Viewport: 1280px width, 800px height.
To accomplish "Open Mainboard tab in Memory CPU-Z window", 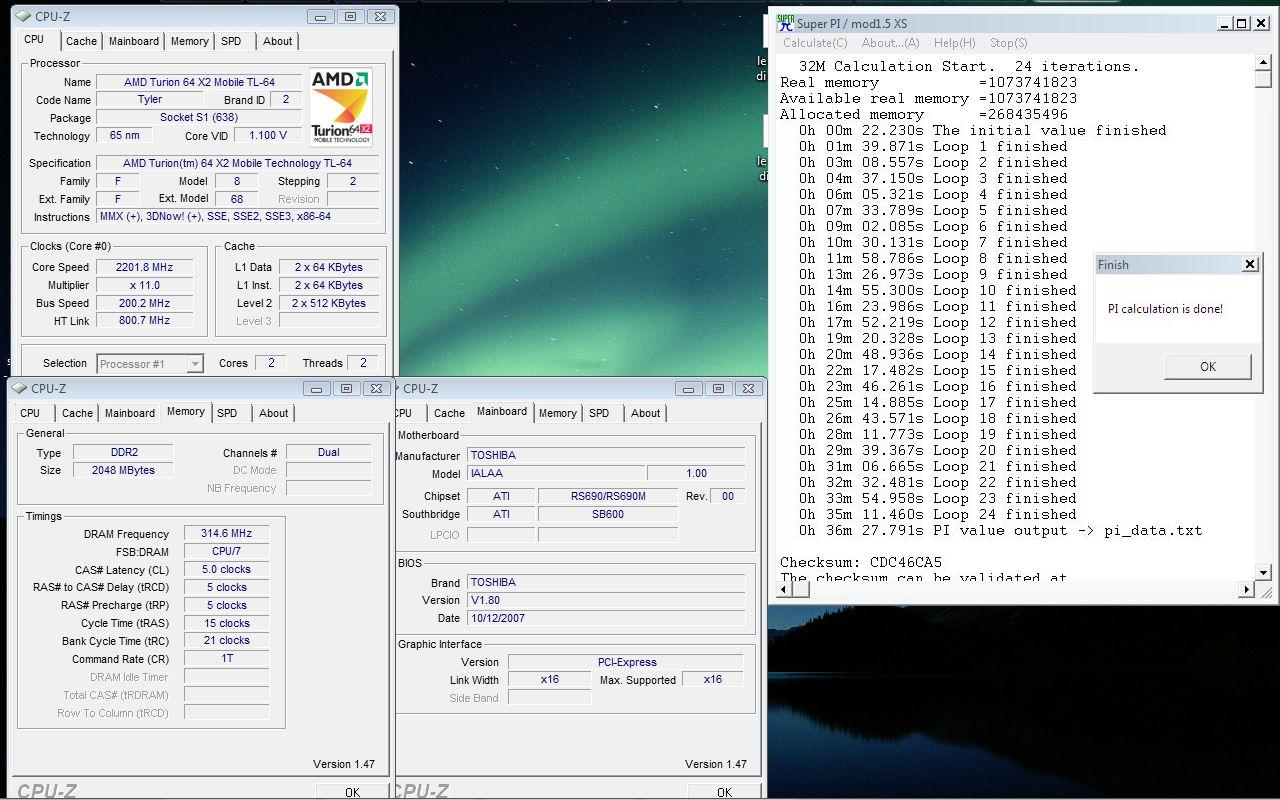I will (x=130, y=413).
